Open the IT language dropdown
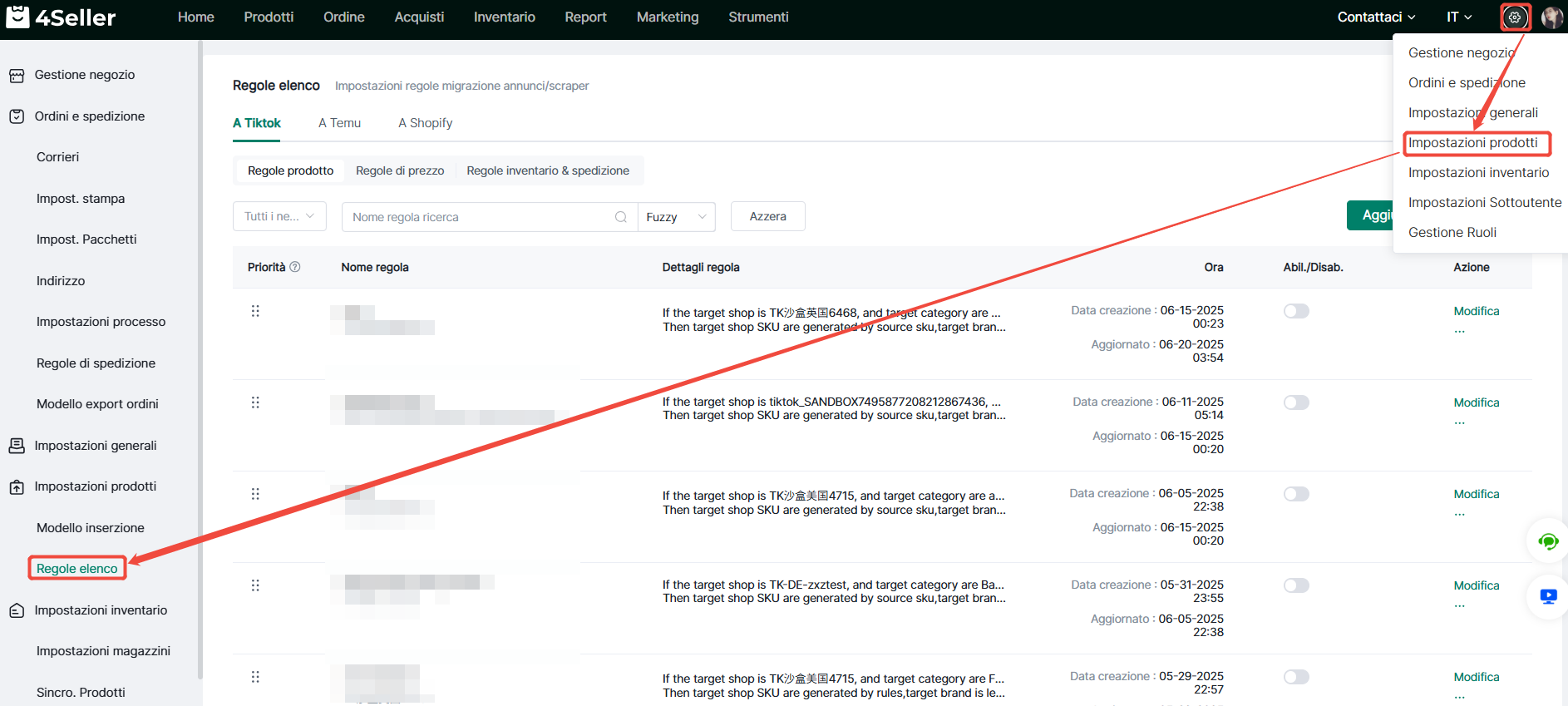 (x=1459, y=17)
